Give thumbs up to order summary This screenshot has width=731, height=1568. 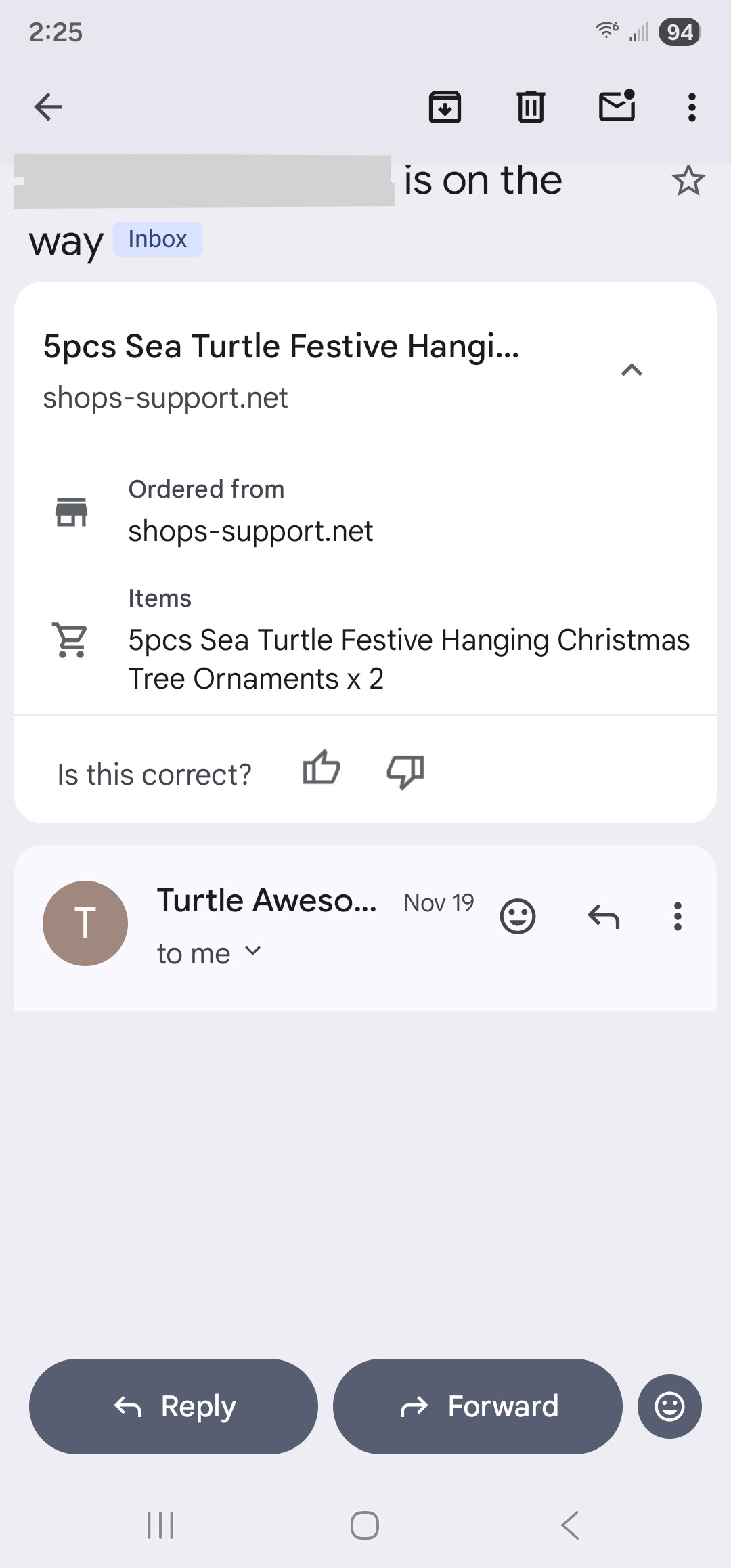click(321, 769)
